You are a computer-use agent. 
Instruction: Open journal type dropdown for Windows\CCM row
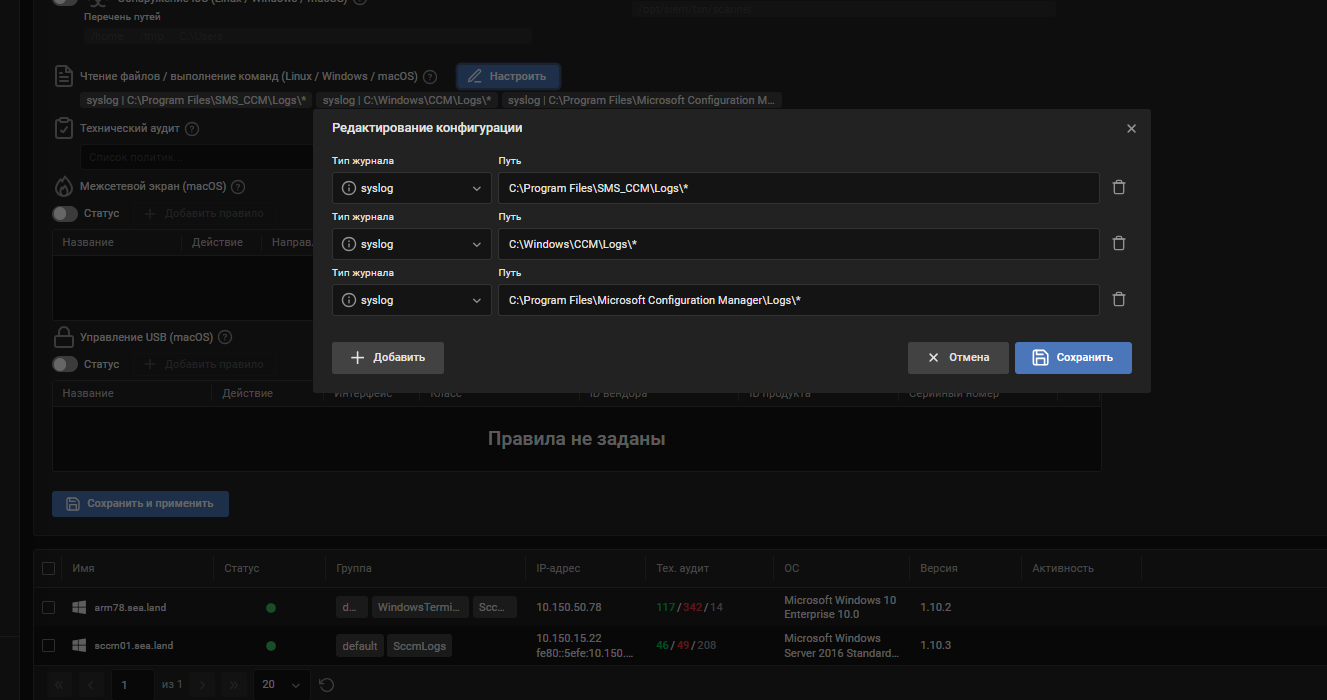pyautogui.click(x=411, y=244)
